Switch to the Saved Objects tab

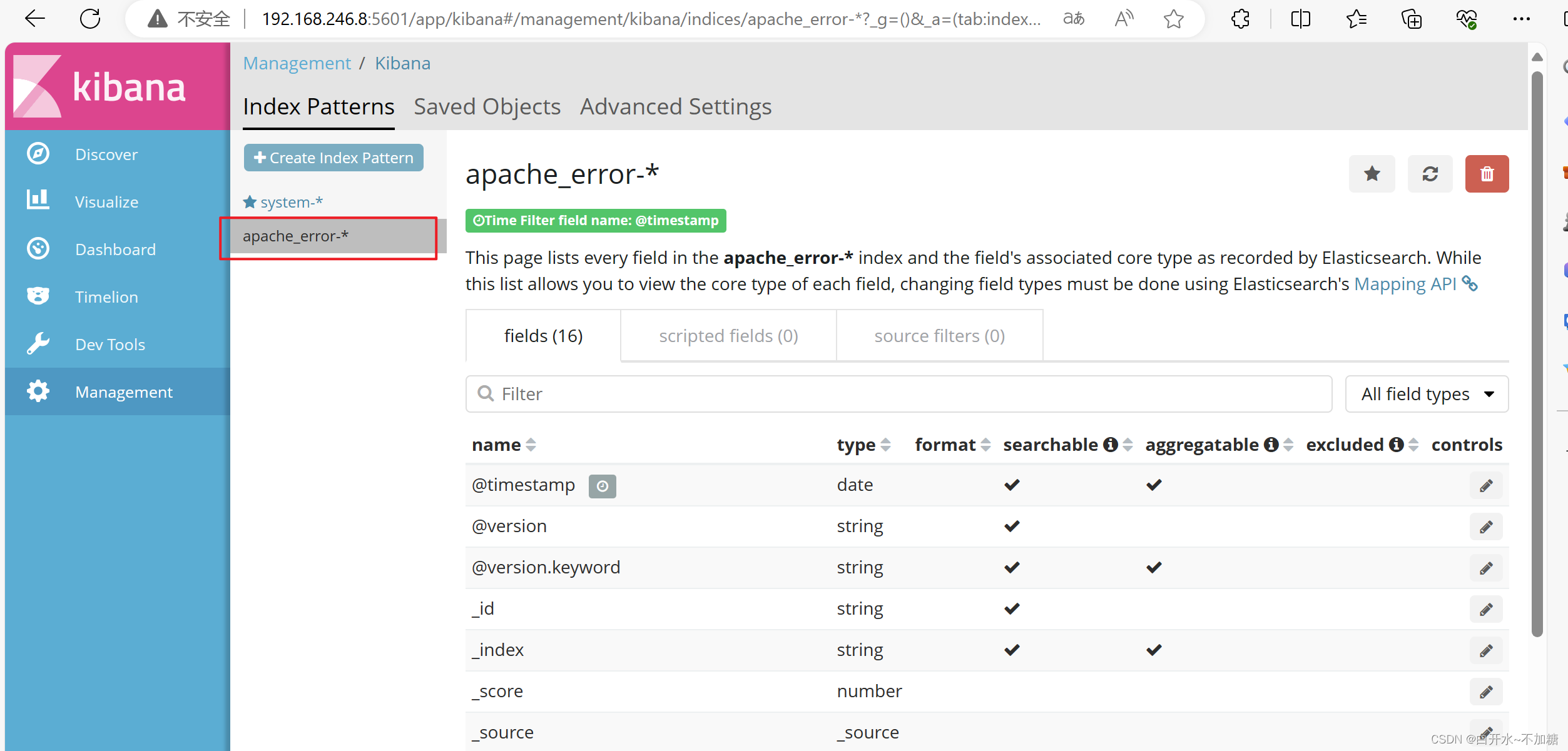coord(487,107)
